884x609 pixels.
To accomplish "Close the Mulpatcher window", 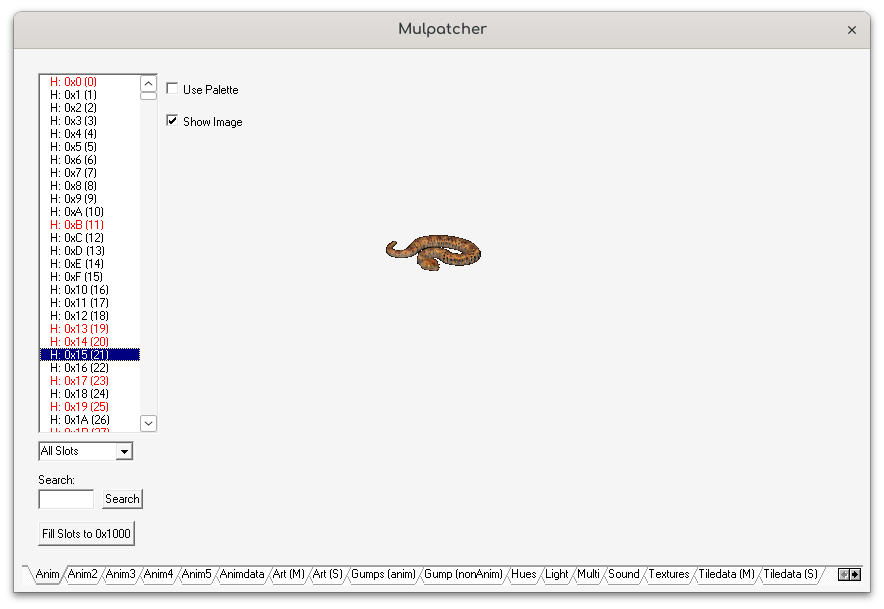I will tap(851, 30).
